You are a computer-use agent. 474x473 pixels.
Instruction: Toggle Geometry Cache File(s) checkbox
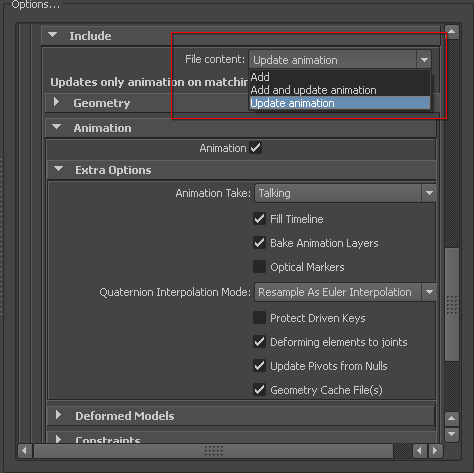(259, 390)
